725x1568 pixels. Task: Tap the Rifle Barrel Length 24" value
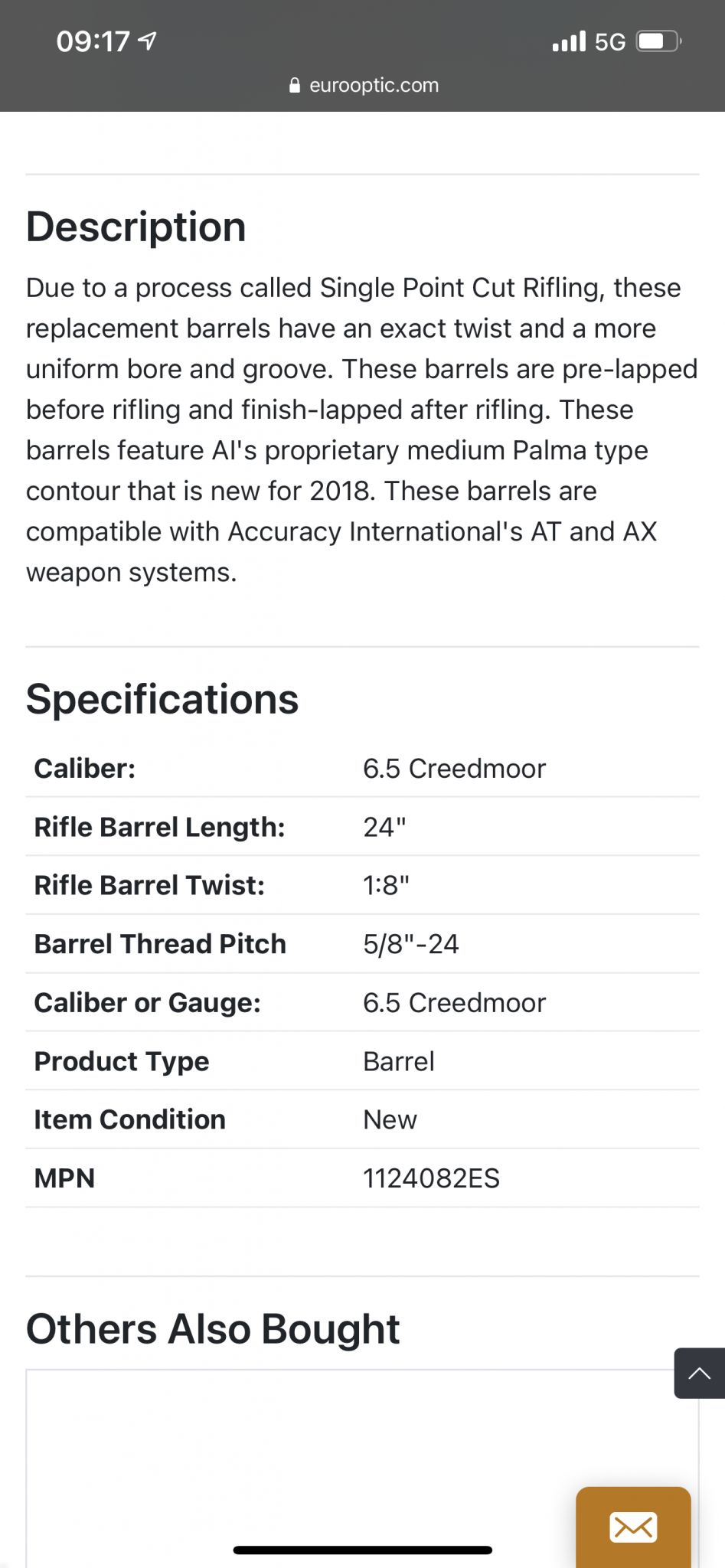click(384, 827)
